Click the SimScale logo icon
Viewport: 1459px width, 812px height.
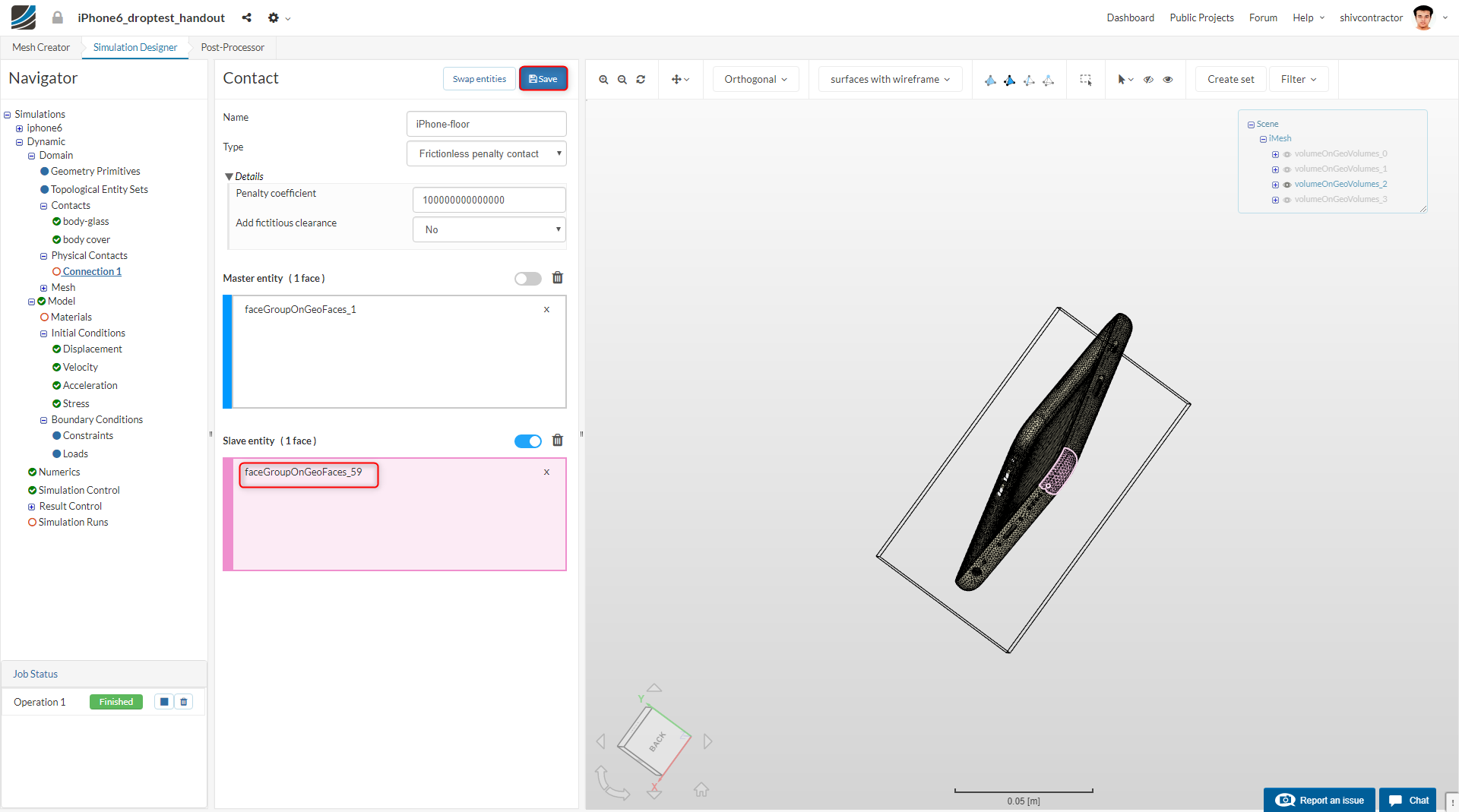coord(23,17)
